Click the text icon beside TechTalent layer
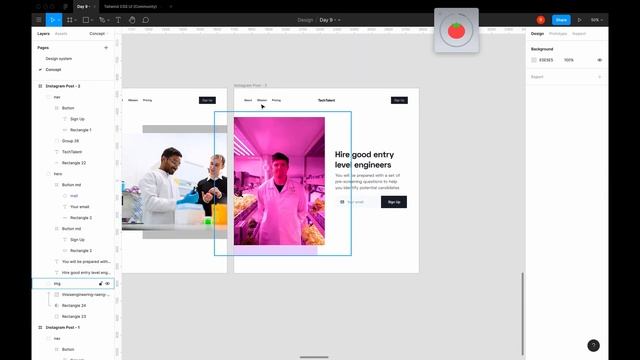 57,152
